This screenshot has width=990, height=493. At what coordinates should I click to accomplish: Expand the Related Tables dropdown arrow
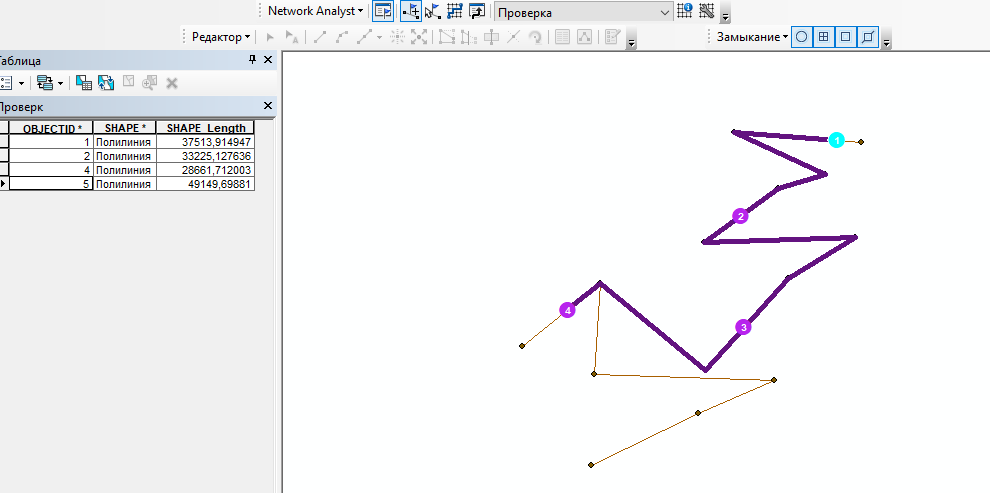click(61, 83)
